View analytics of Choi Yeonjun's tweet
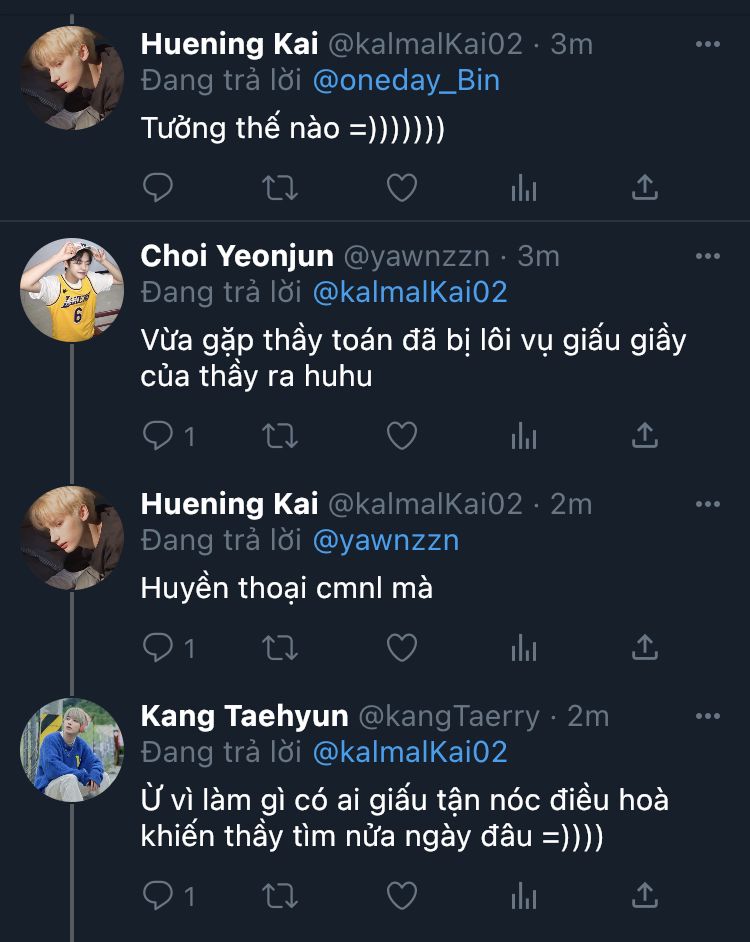Image resolution: width=750 pixels, height=942 pixels. pyautogui.click(x=524, y=435)
